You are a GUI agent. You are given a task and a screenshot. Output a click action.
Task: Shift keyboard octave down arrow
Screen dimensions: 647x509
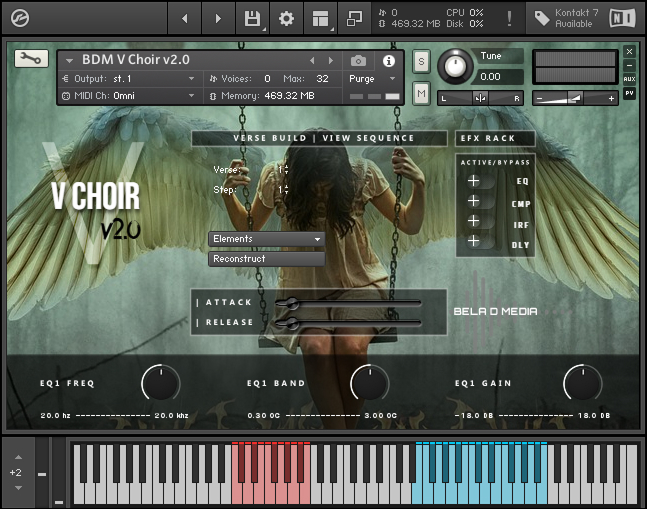tap(19, 488)
